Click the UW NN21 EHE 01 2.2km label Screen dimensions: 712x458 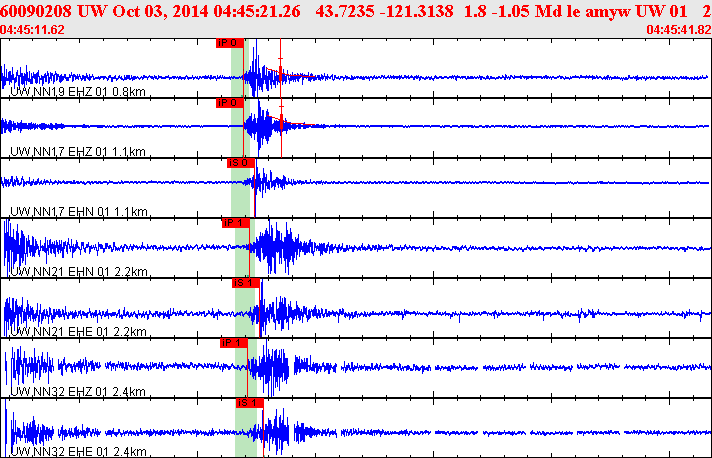[78, 332]
